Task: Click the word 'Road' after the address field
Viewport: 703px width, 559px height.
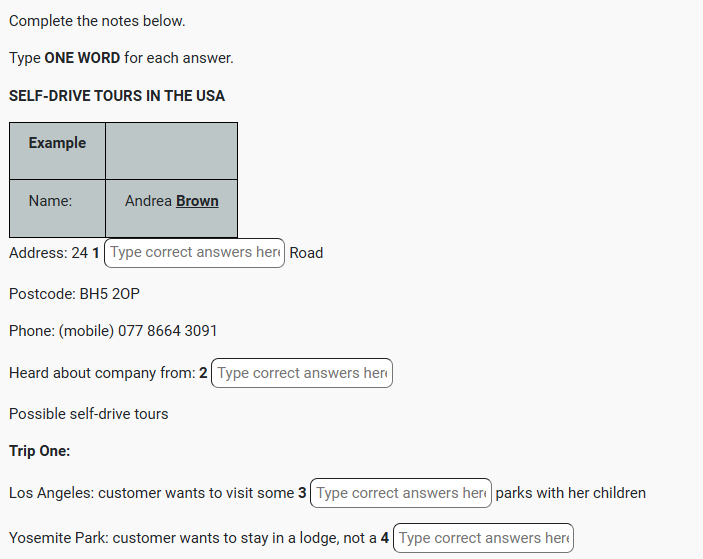Action: point(306,253)
